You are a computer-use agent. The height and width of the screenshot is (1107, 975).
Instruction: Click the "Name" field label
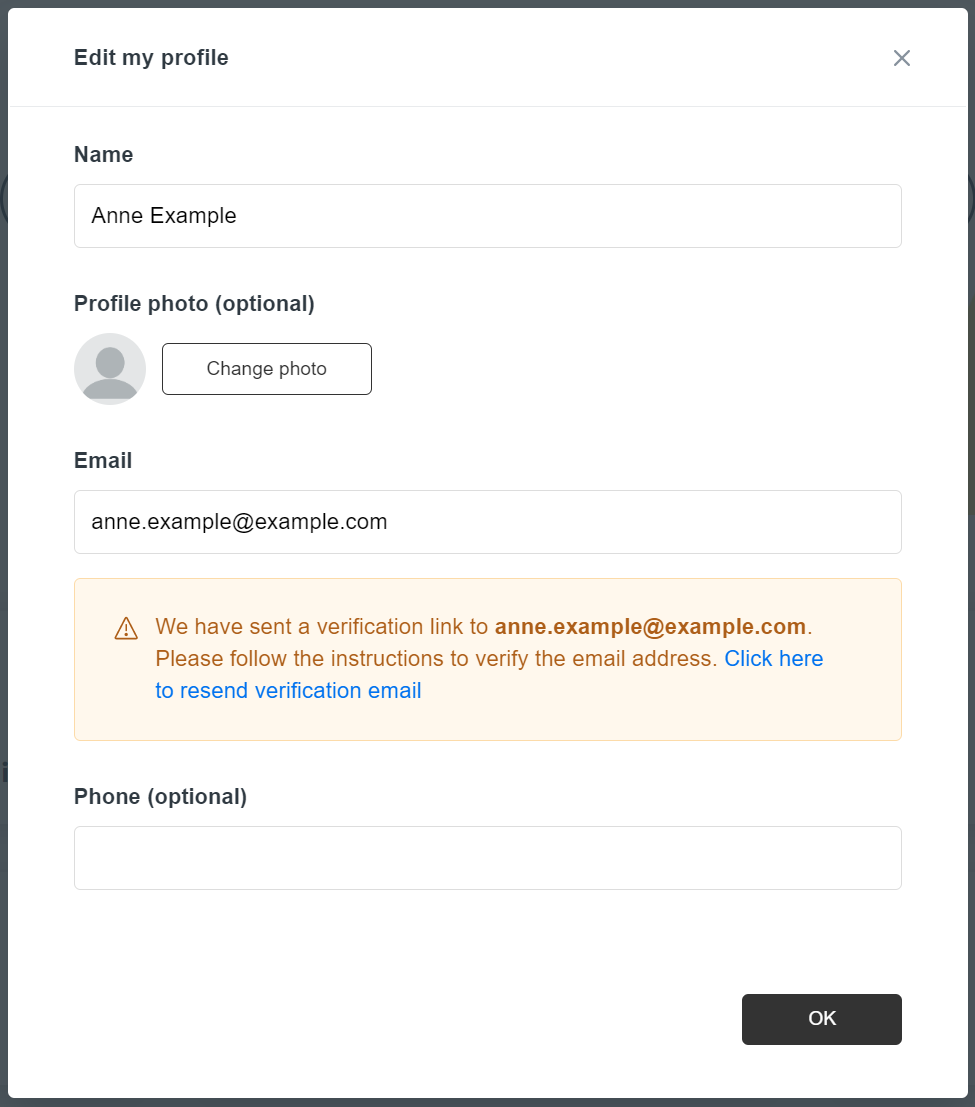(x=103, y=155)
